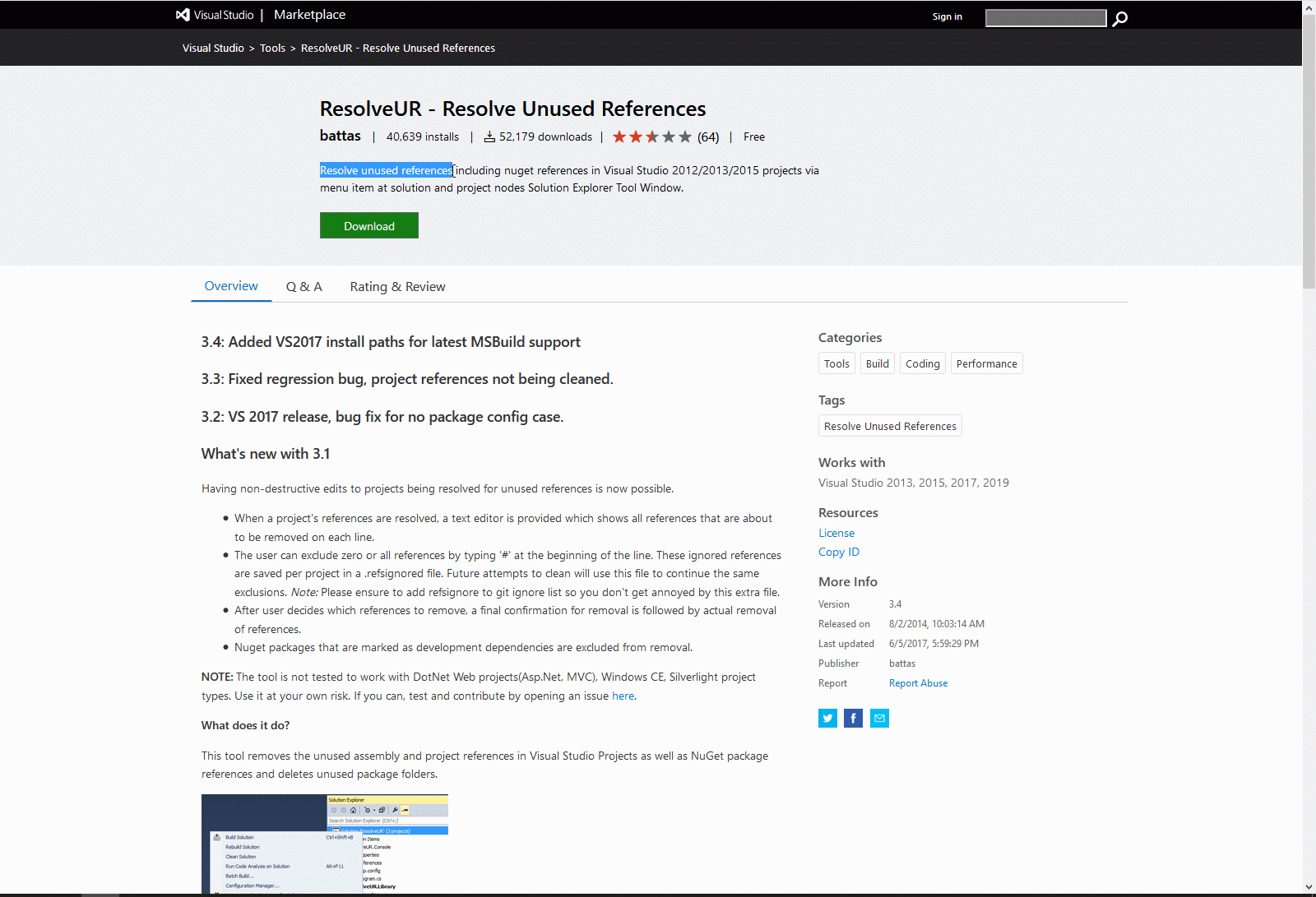Share via email icon
The image size is (1316, 897).
click(x=880, y=719)
